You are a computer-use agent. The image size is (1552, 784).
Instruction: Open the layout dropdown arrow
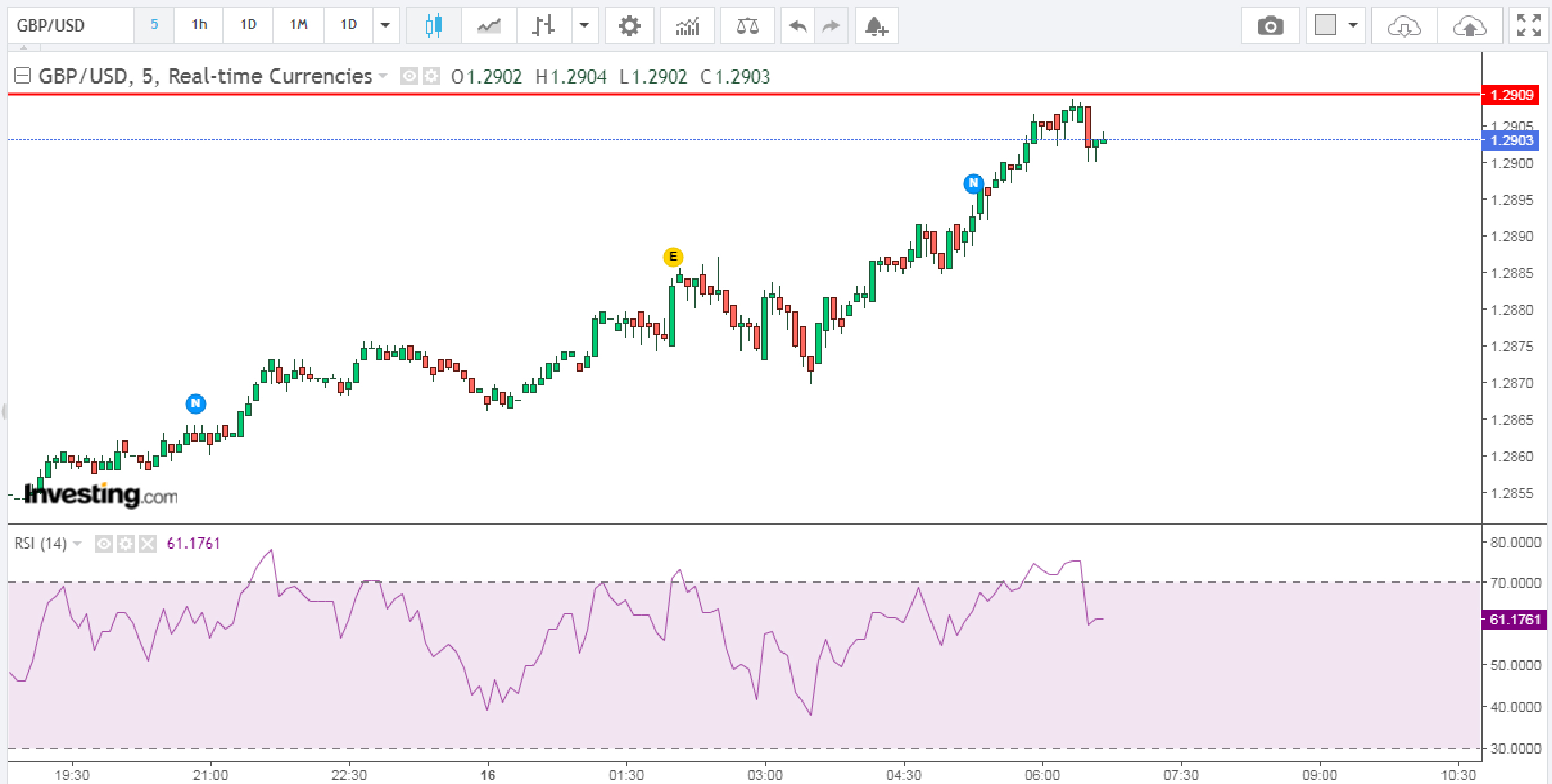[1353, 25]
